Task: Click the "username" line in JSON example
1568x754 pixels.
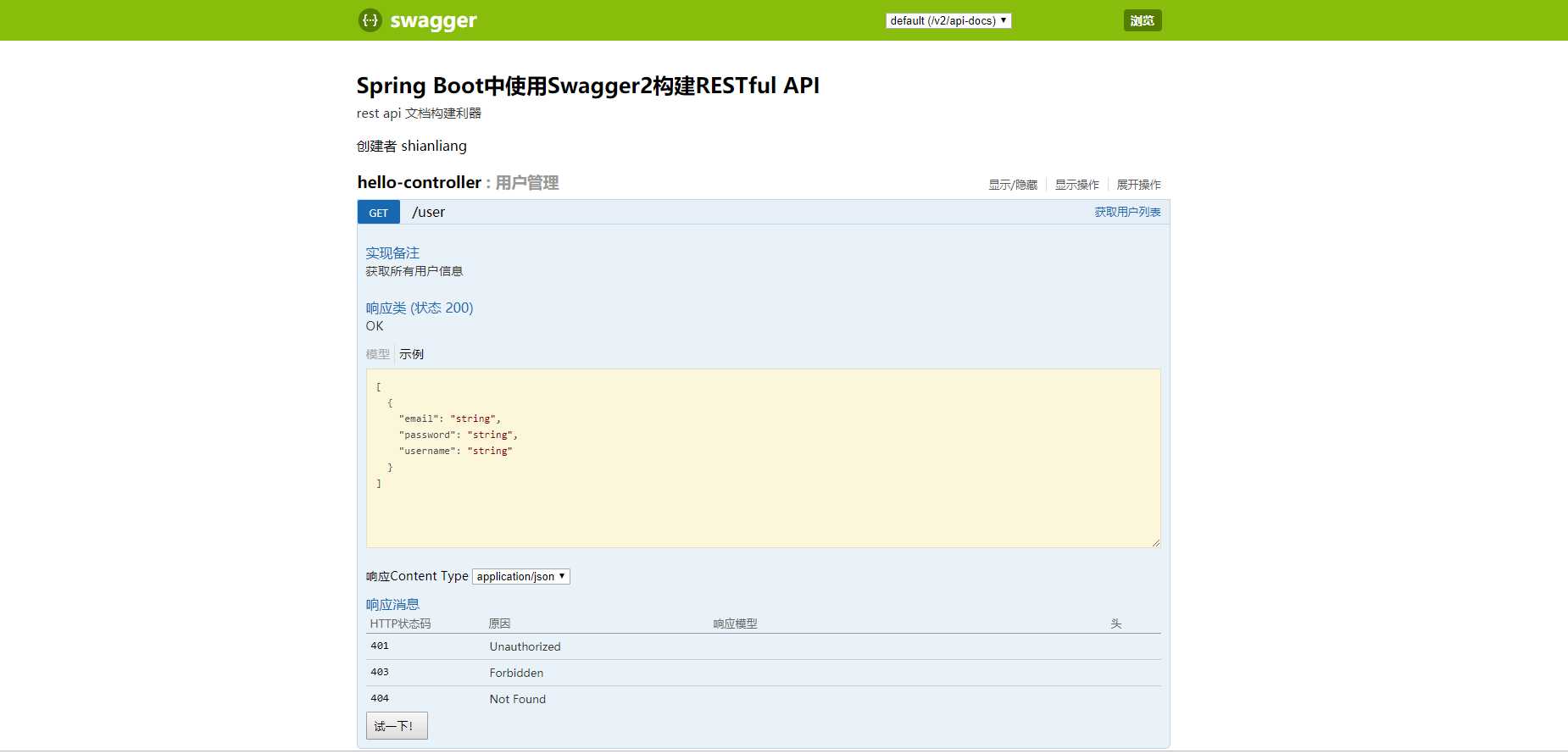Action: pos(456,451)
